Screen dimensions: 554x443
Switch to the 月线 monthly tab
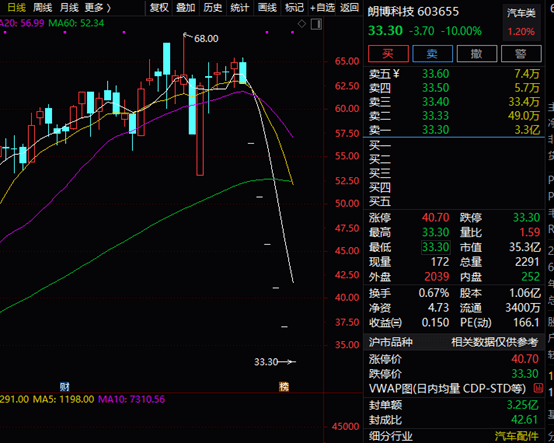coord(69,7)
